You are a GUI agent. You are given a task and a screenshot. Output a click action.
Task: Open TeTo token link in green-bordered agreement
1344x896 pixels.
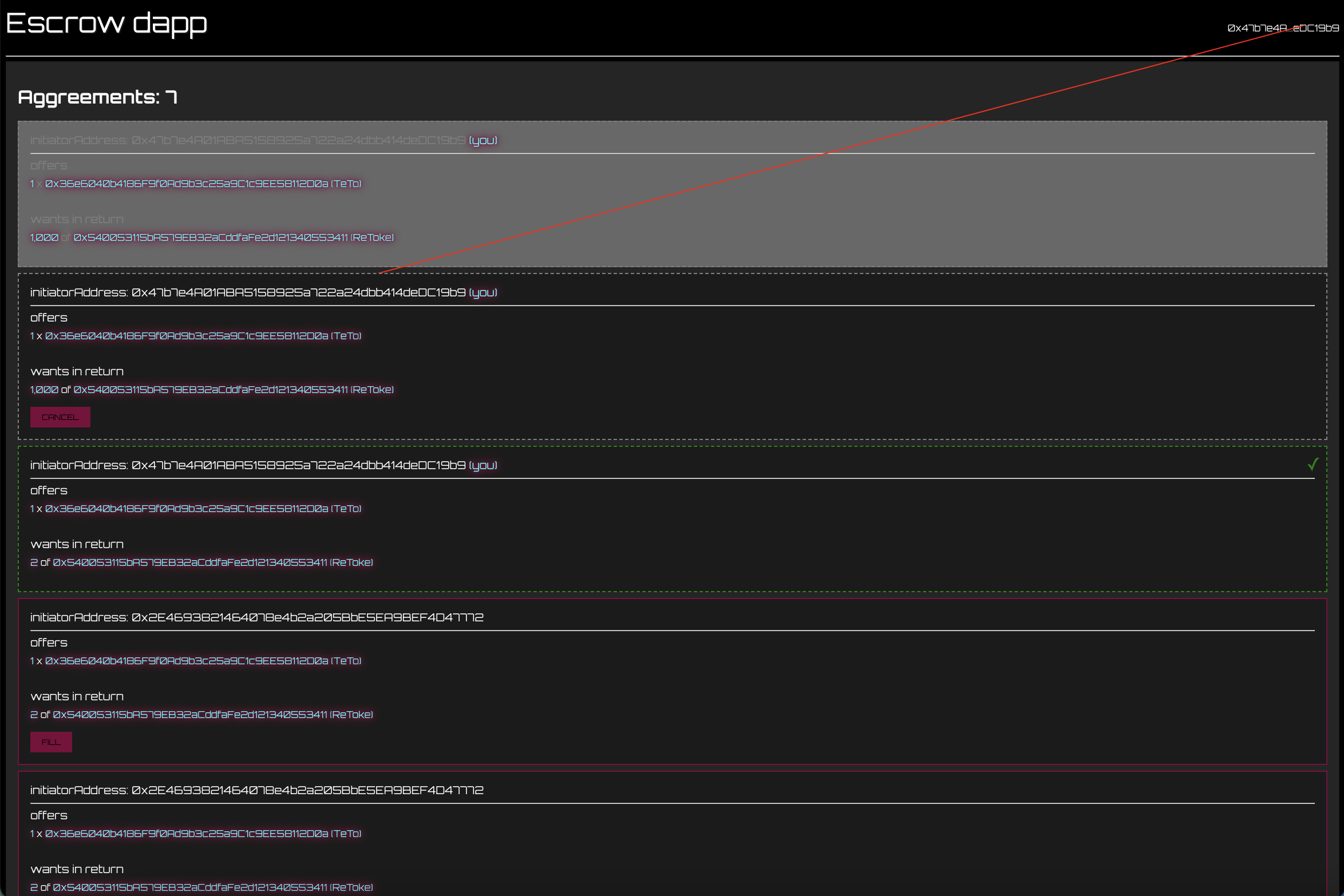tap(203, 509)
